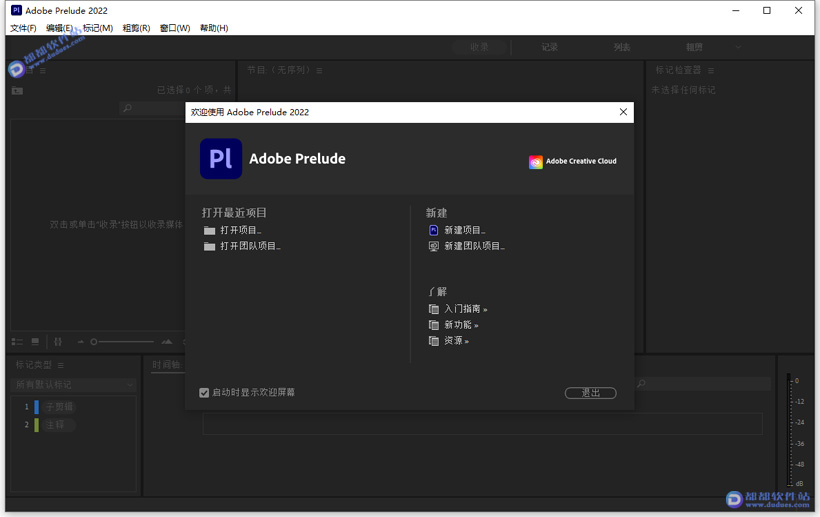The height and width of the screenshot is (517, 820).
Task: Click the folder icon beside 打开项目
Action: [209, 231]
